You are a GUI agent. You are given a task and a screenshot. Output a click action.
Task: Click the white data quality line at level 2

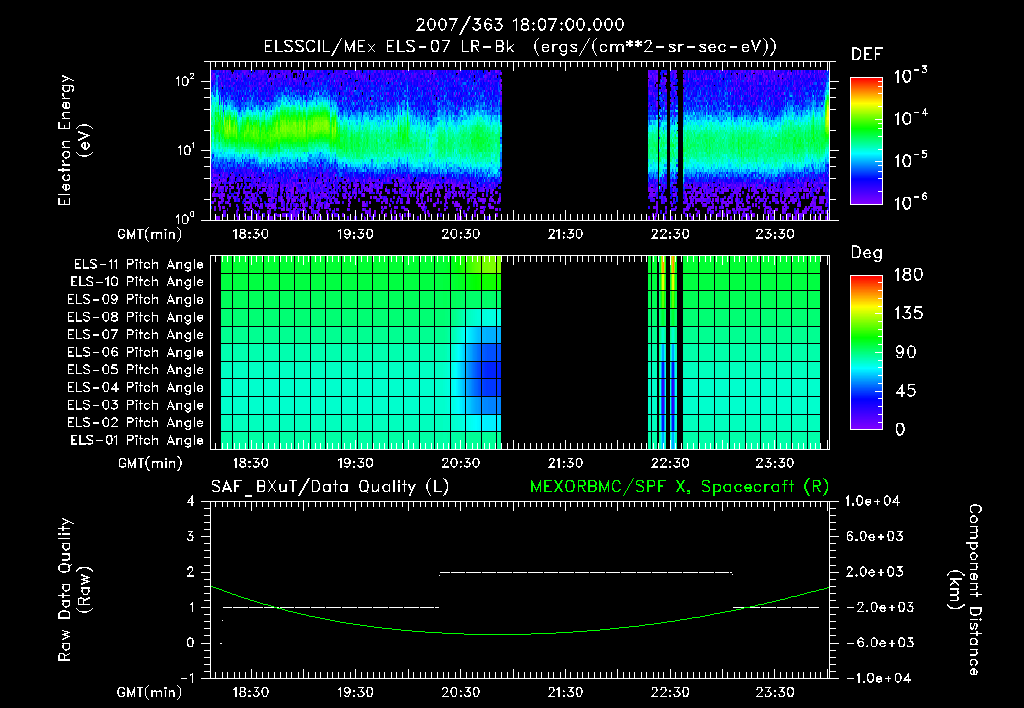(x=586, y=573)
